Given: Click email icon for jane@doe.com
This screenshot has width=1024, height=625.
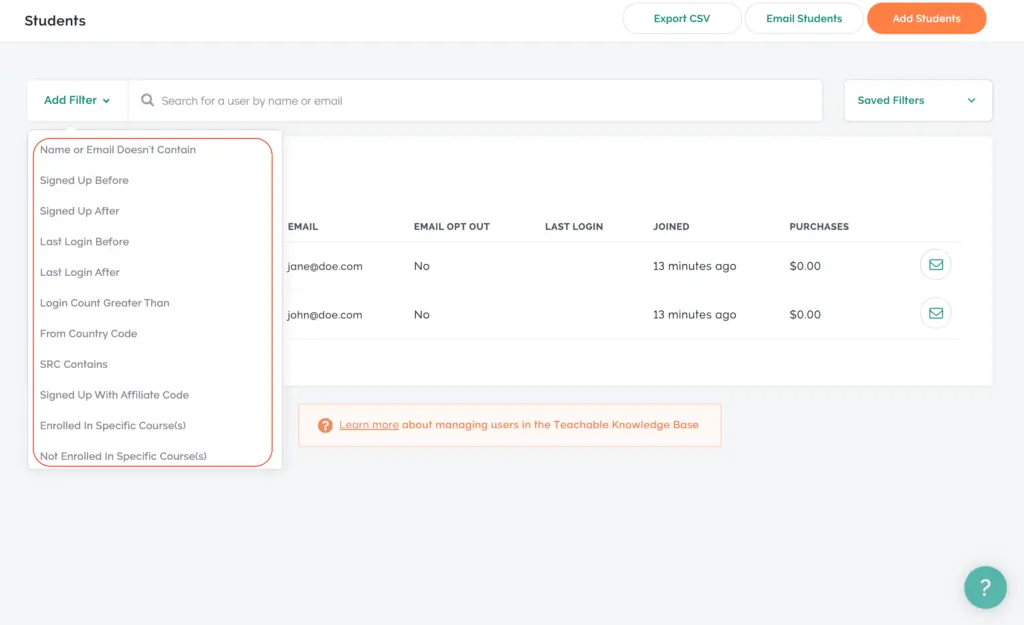Looking at the screenshot, I should click(935, 265).
